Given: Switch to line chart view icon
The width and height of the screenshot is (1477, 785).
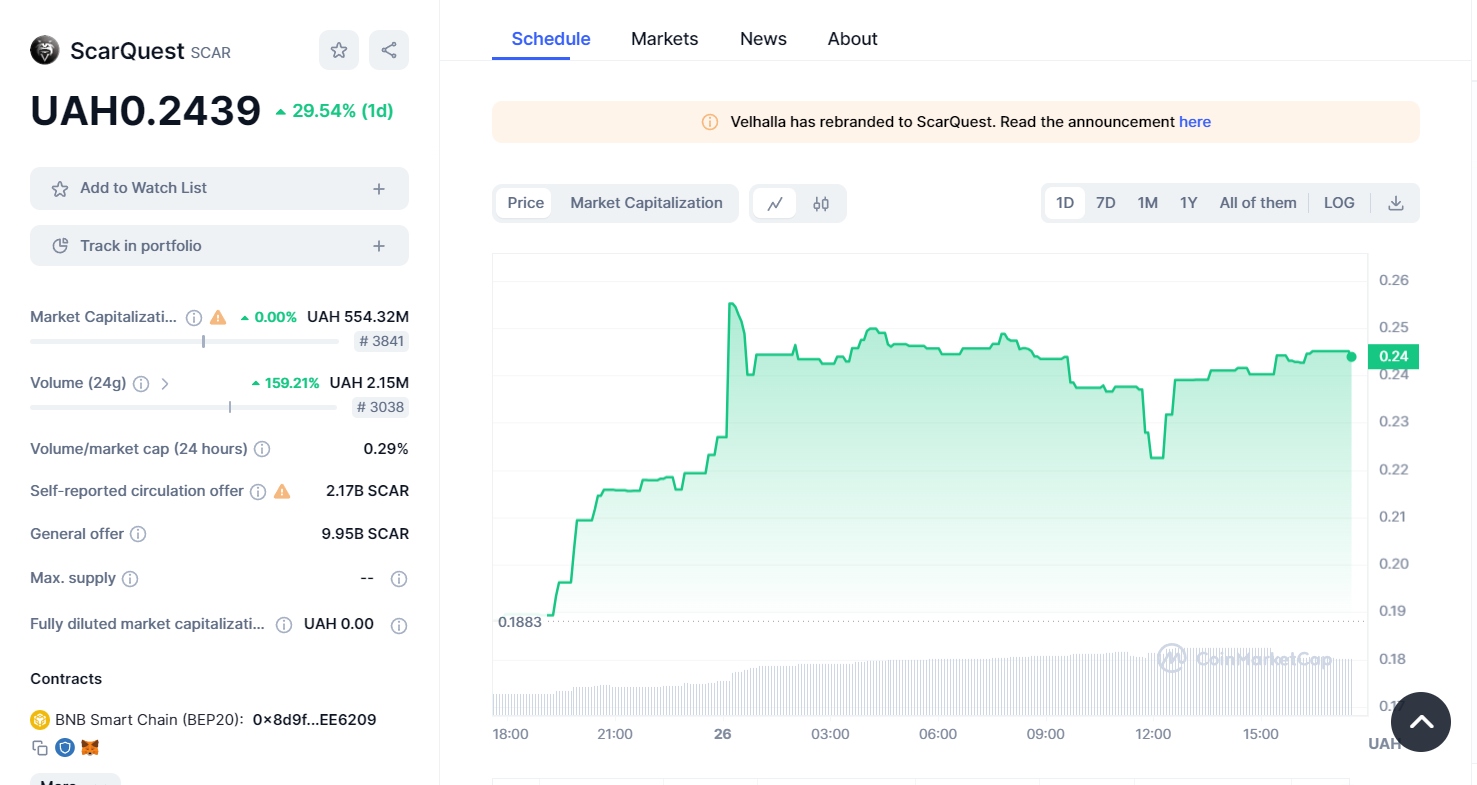Looking at the screenshot, I should (775, 203).
